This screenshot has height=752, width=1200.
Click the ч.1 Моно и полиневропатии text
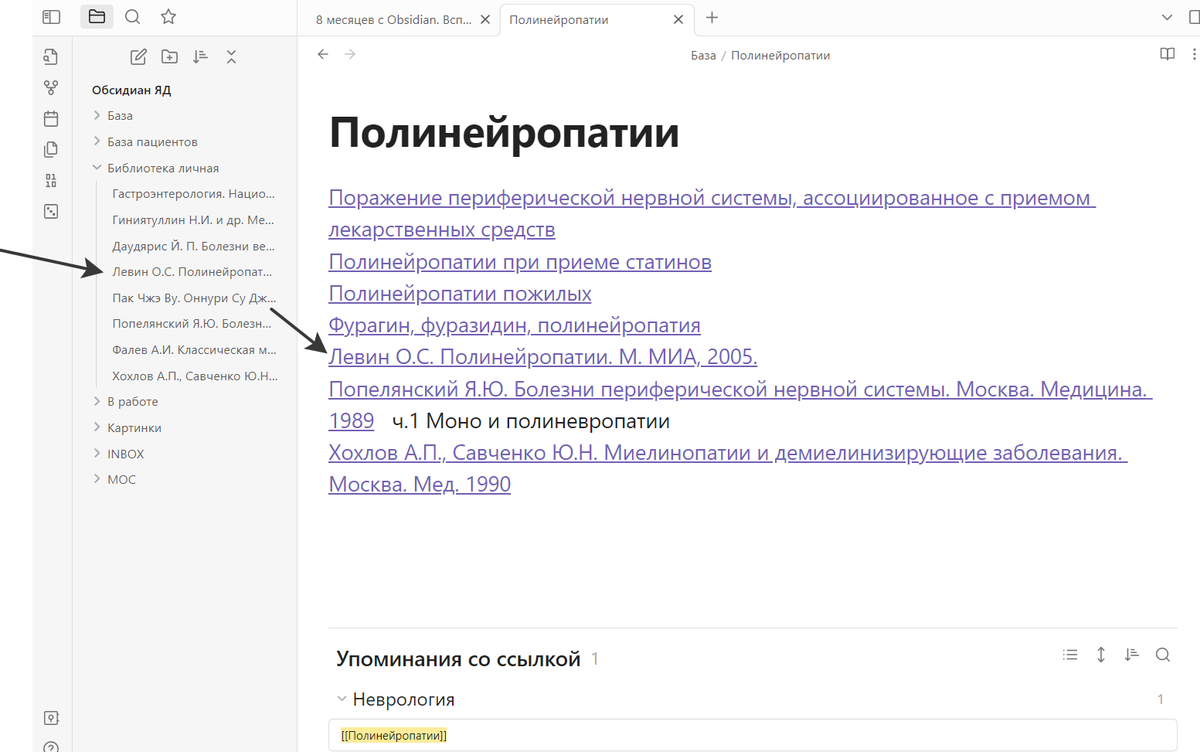coord(530,421)
